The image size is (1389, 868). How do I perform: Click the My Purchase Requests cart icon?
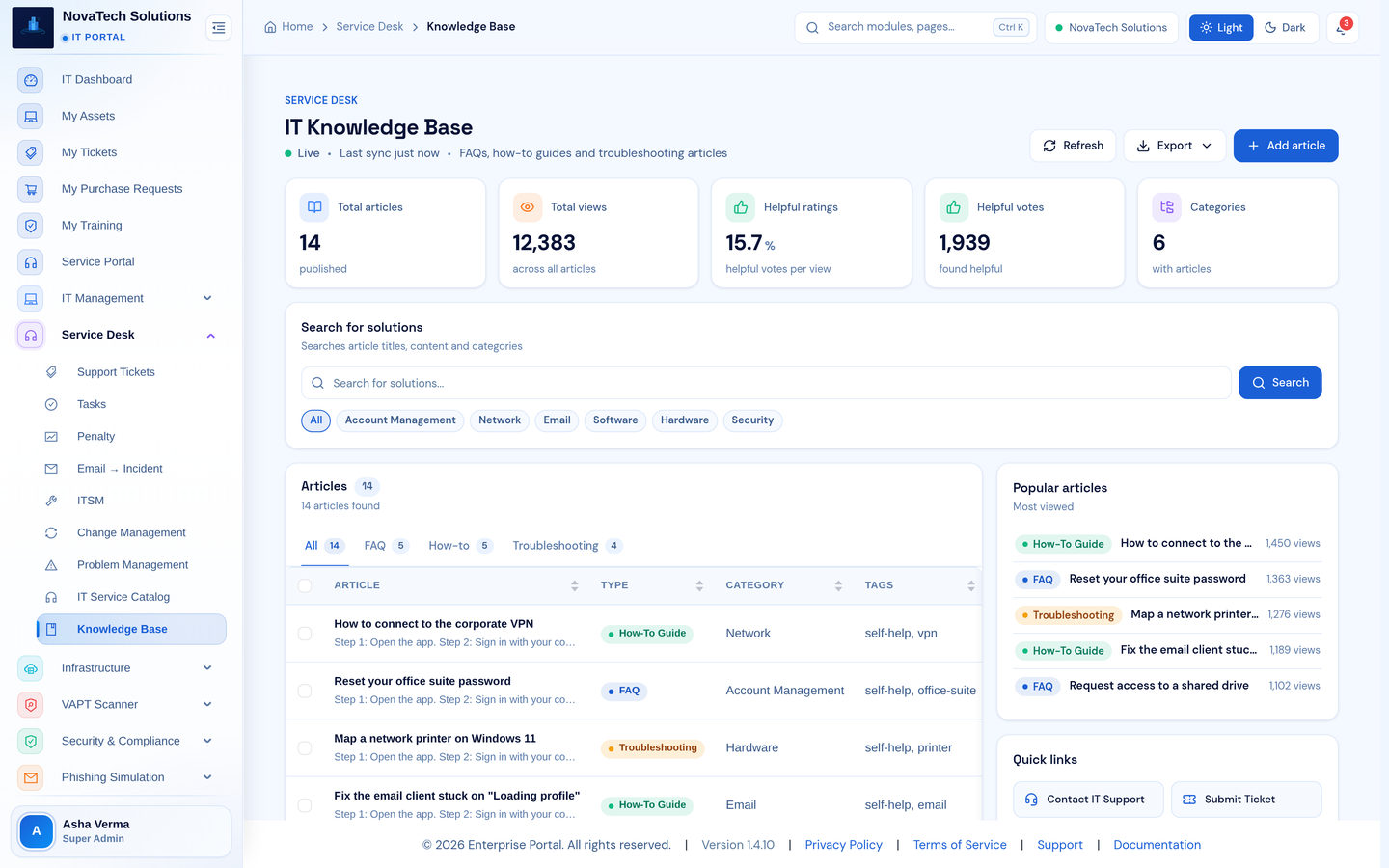31,189
